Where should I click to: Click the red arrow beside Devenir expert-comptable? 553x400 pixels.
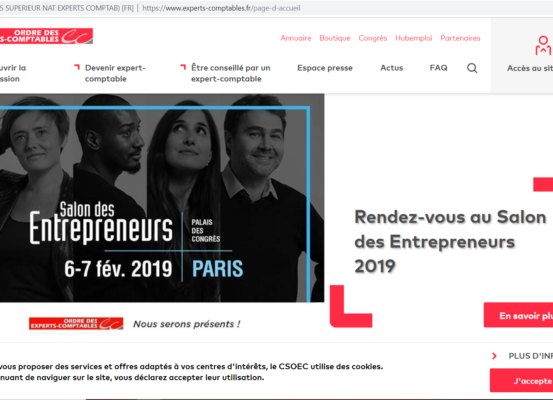point(77,67)
